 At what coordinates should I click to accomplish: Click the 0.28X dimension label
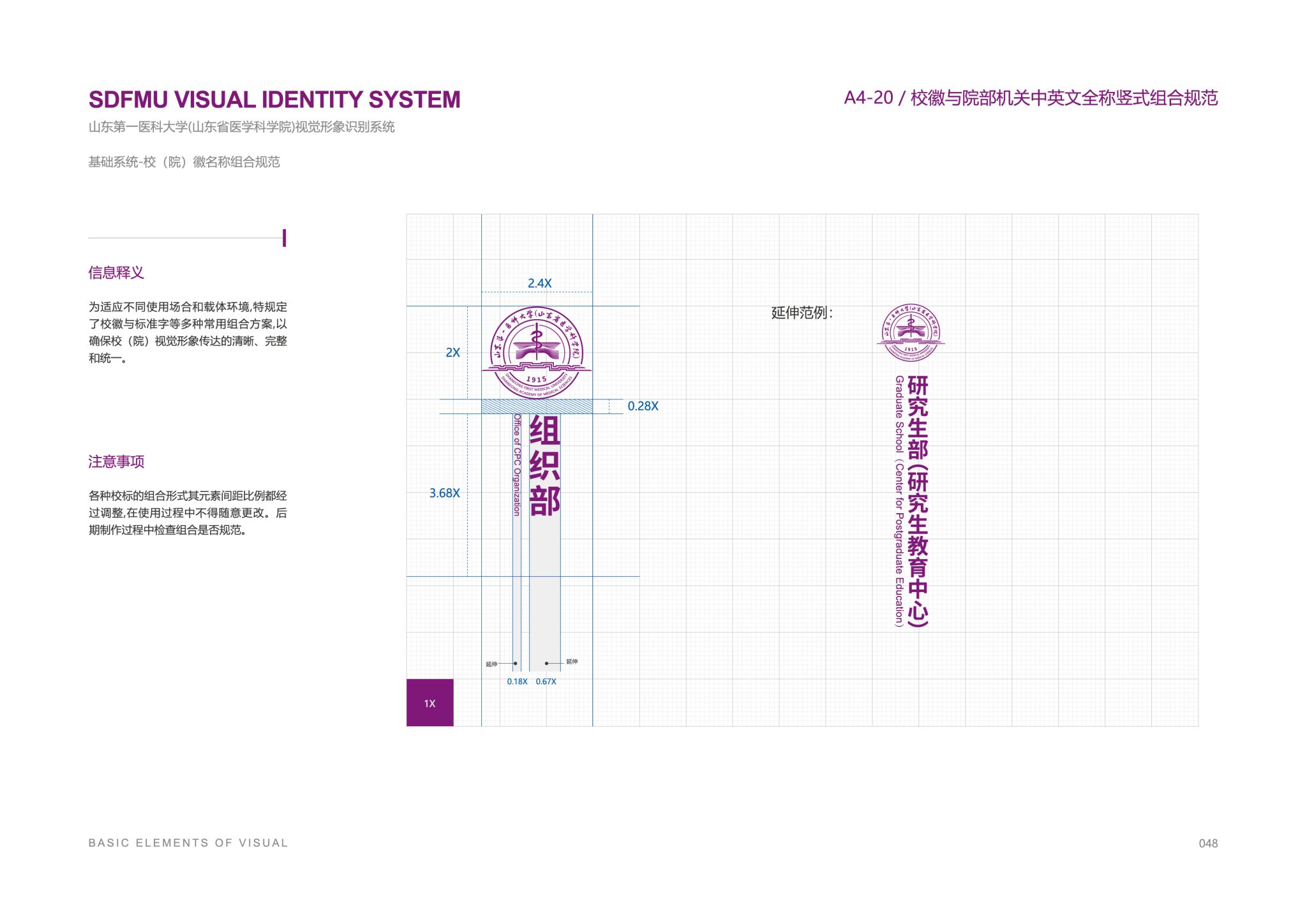tap(643, 406)
